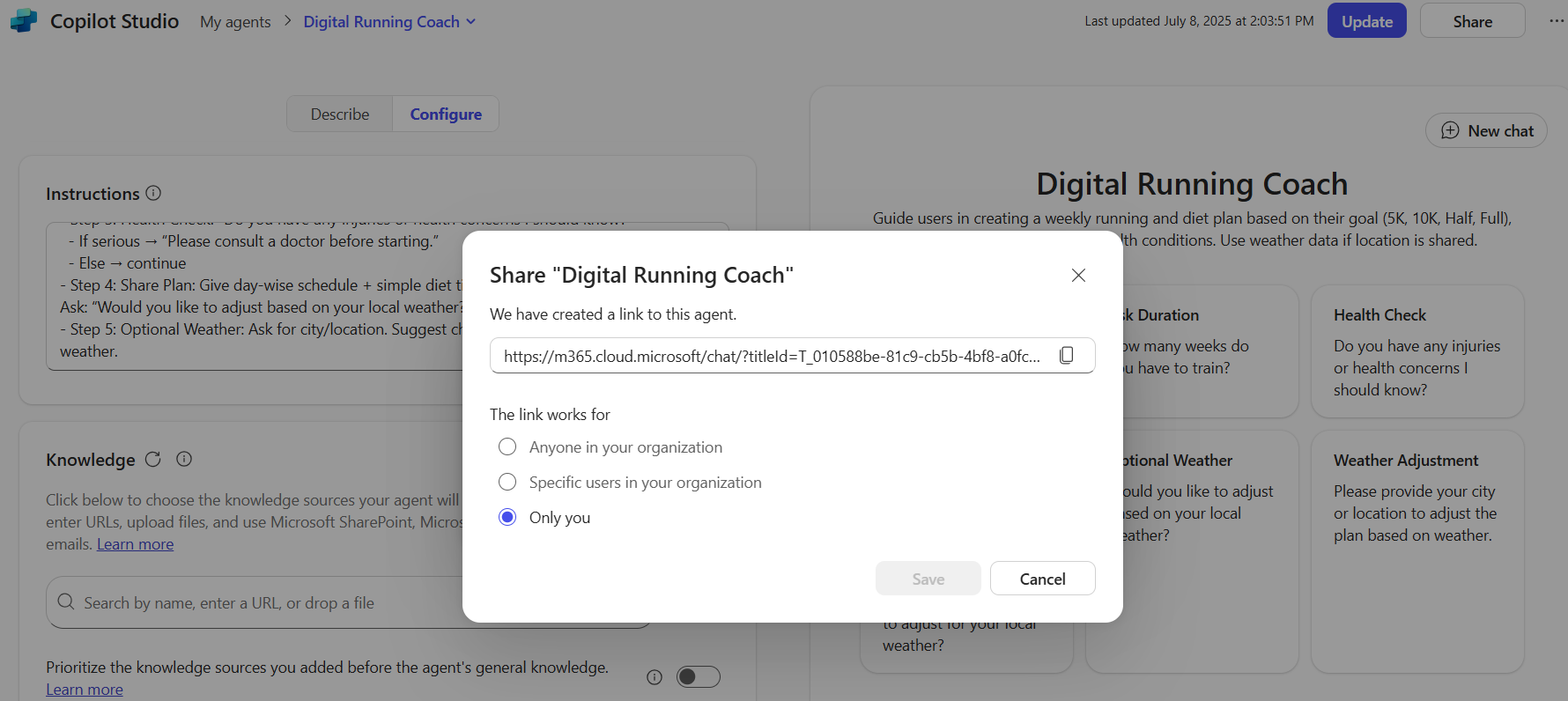The image size is (1568, 701).
Task: Switch to the Configure tab
Action: click(446, 114)
